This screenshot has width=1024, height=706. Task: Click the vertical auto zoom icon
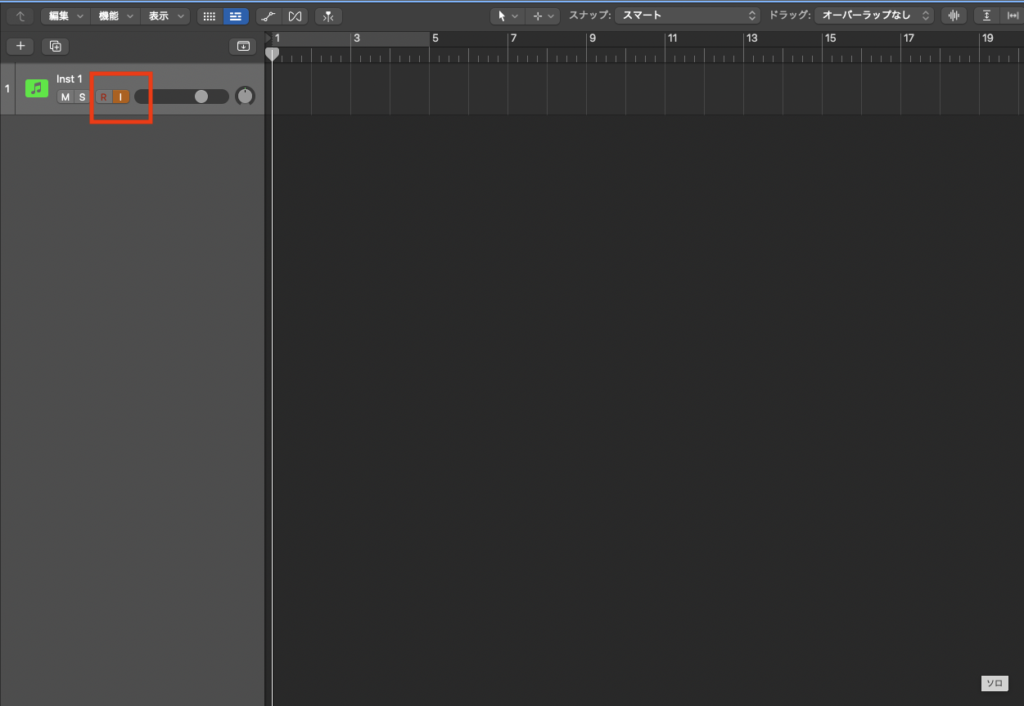click(987, 16)
